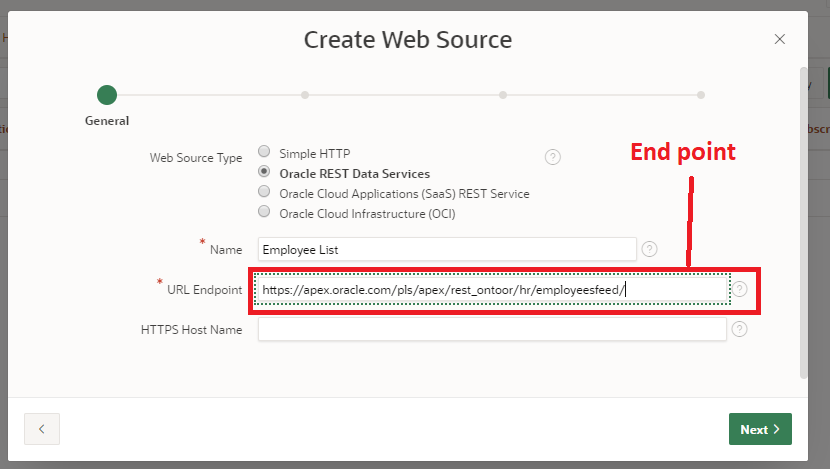
Task: Open help for the Name field
Action: pyautogui.click(x=649, y=249)
